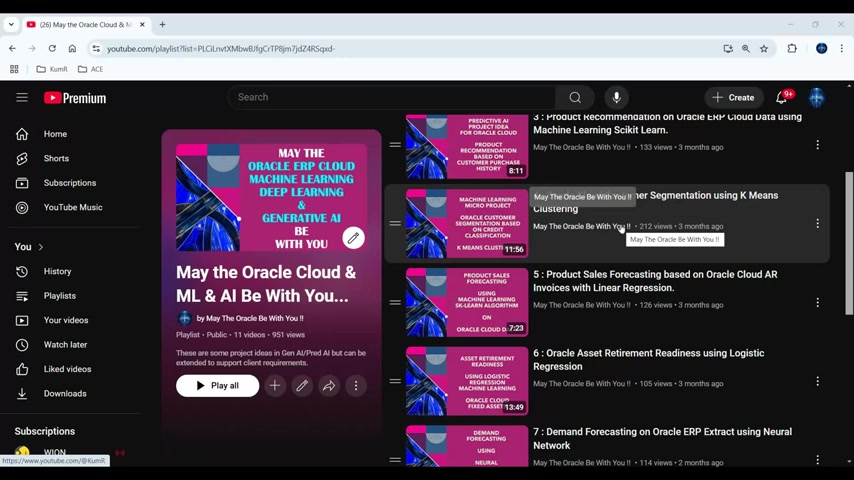This screenshot has height=480, width=854.
Task: Click drag handle of K Means Clustering video
Action: point(395,223)
